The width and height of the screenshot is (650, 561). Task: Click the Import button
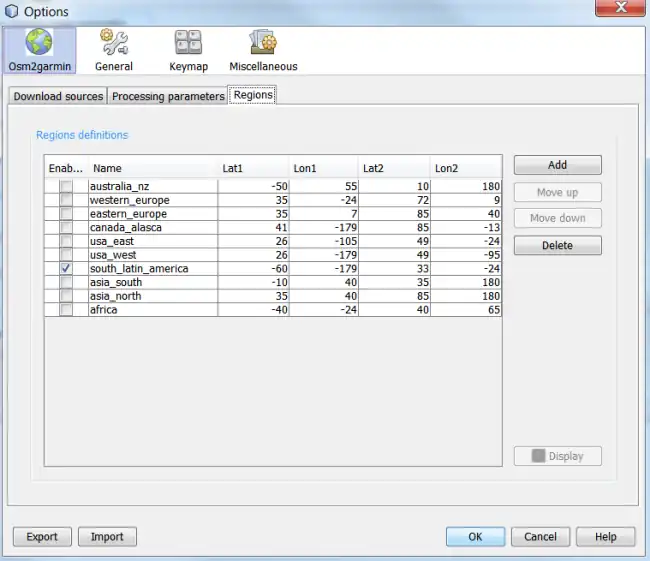click(107, 537)
